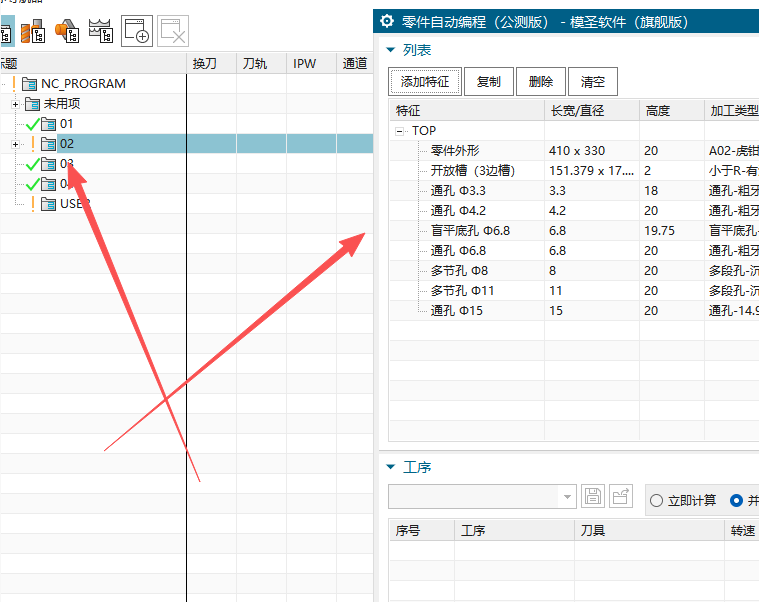Image resolution: width=759 pixels, height=602 pixels.
Task: Click the 转速 column header
Action: [742, 530]
